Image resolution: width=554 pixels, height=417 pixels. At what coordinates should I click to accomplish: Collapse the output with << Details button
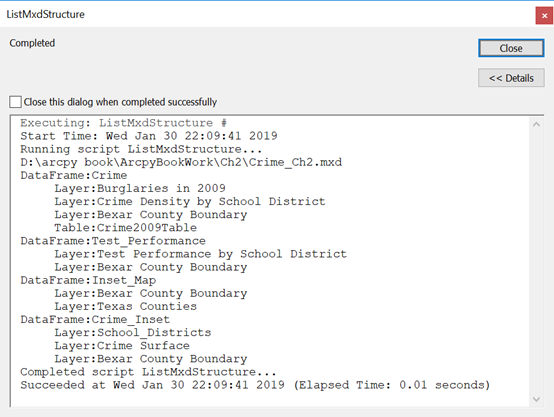pos(511,78)
